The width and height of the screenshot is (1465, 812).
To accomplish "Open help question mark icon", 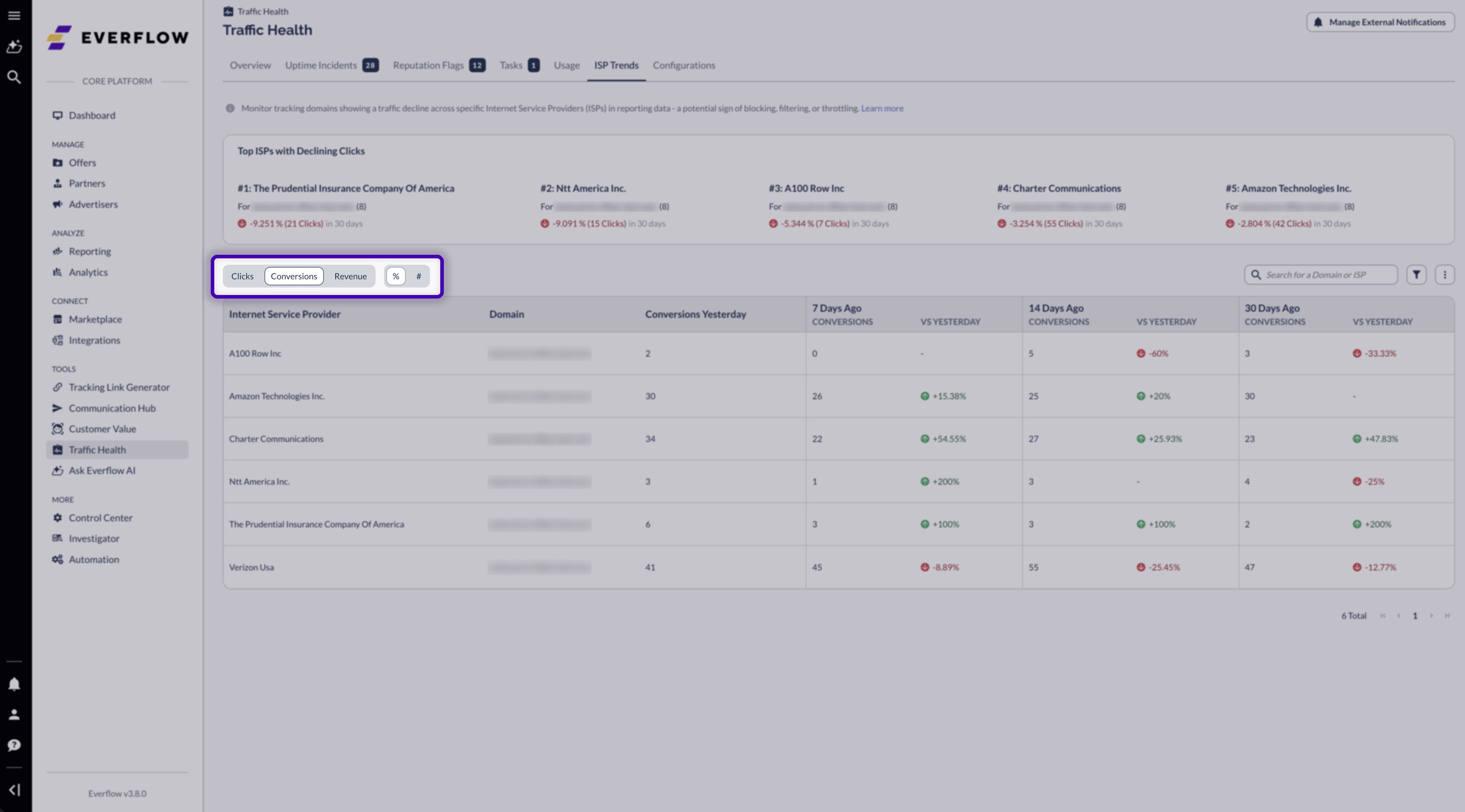I will (x=14, y=745).
